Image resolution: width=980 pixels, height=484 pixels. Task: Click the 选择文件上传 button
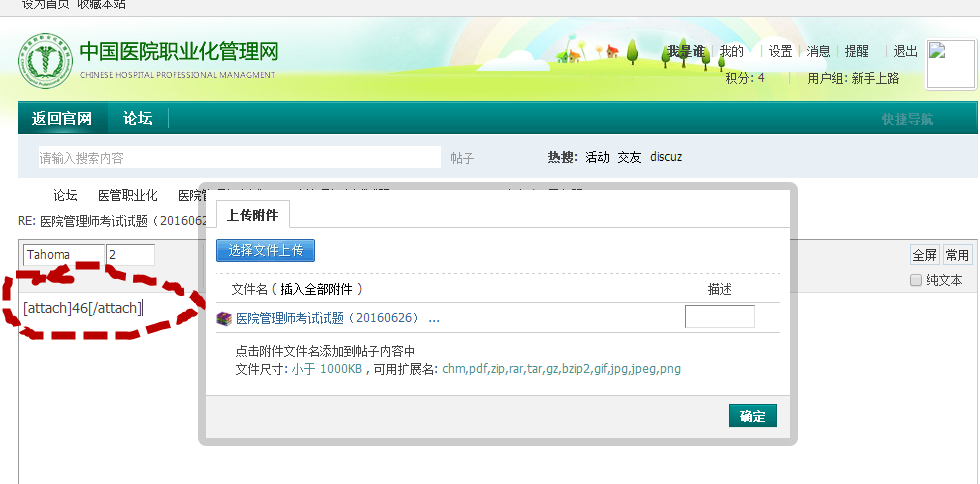pyautogui.click(x=265, y=250)
